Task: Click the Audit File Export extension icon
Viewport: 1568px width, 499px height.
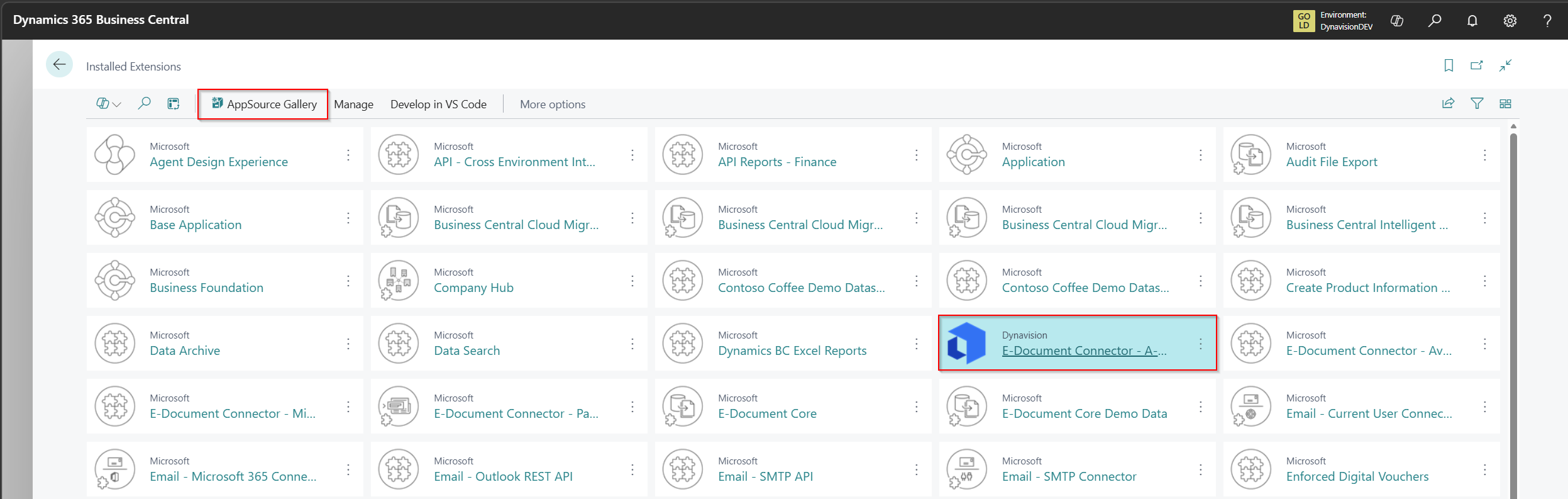Action: (x=1251, y=154)
